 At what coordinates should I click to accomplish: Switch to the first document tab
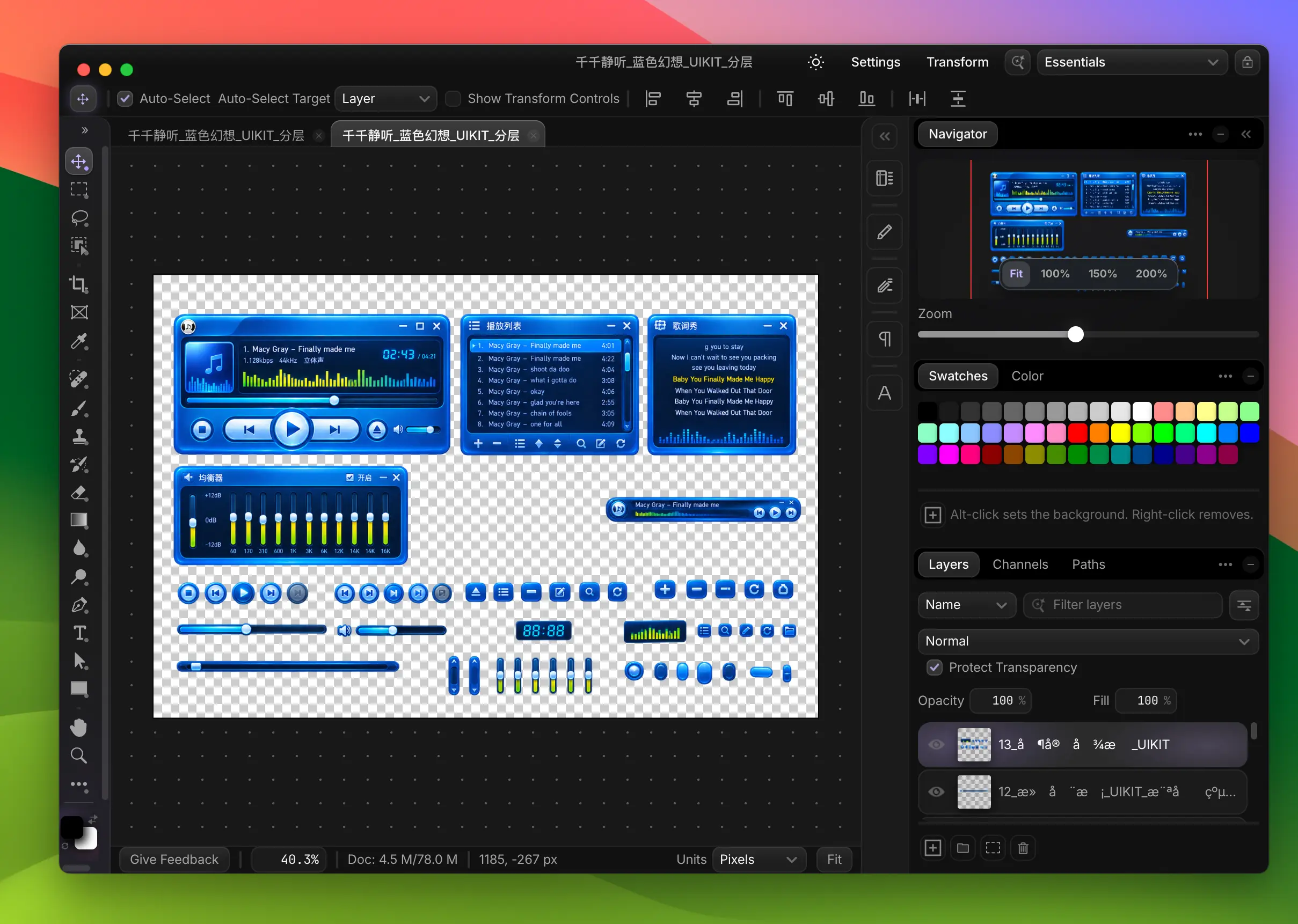point(216,135)
